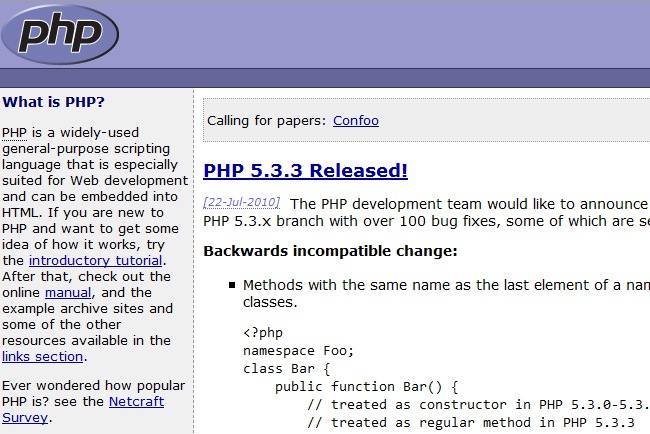Click the "Calling for papers:" label
650x434 pixels.
click(266, 121)
